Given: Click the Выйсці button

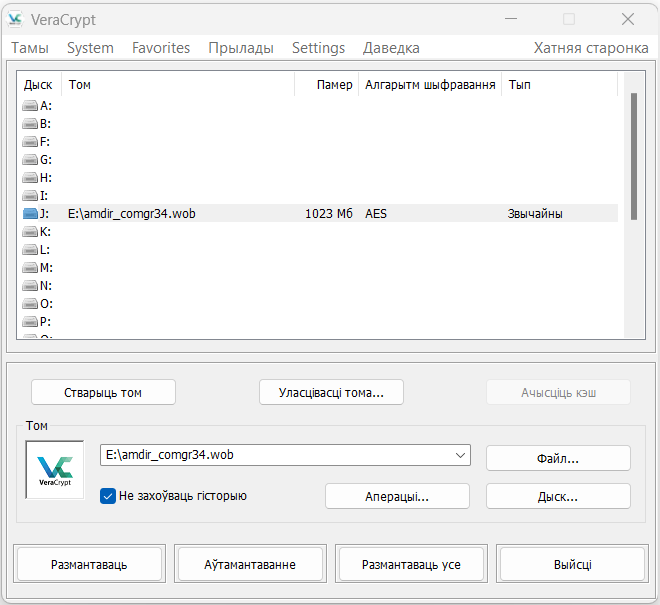Looking at the screenshot, I should click(x=572, y=564).
